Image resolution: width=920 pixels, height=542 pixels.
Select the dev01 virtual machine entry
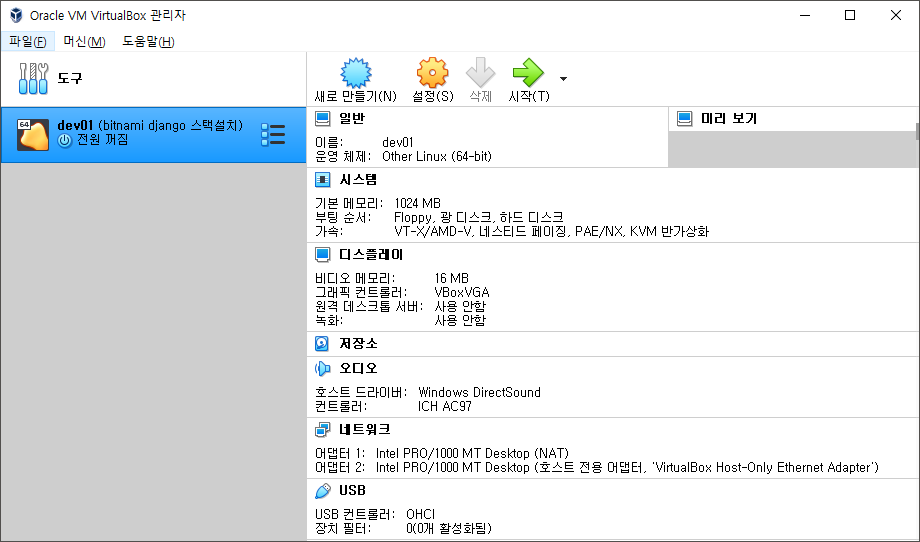(153, 135)
